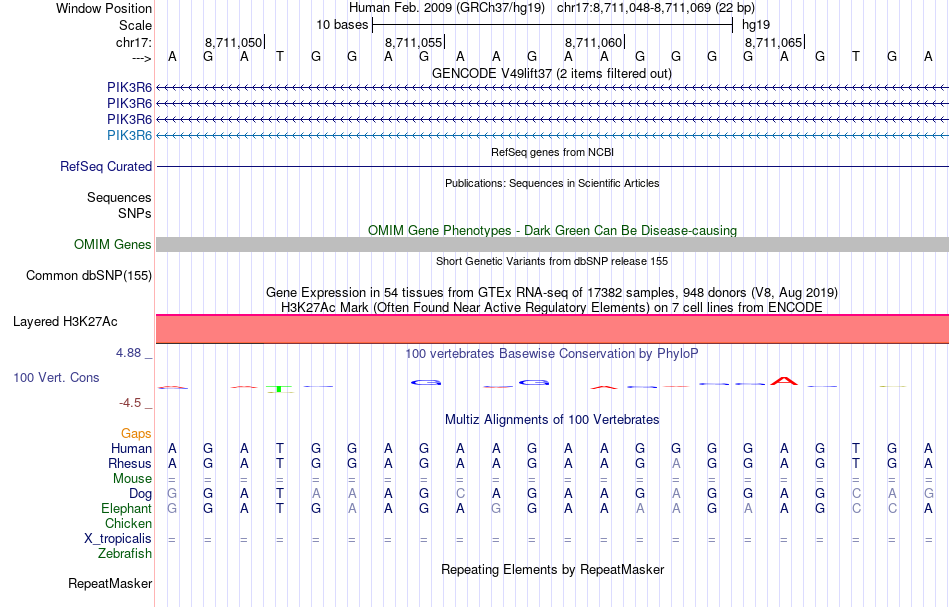Click the -4.5 PhyloP lower scale value

(x=130, y=403)
